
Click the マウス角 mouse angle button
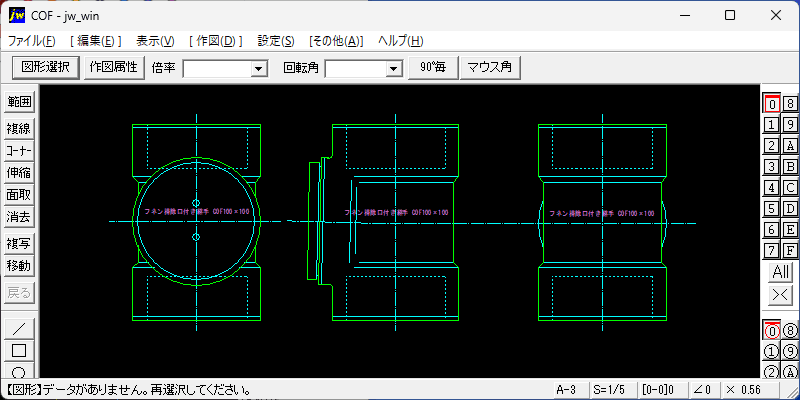490,67
